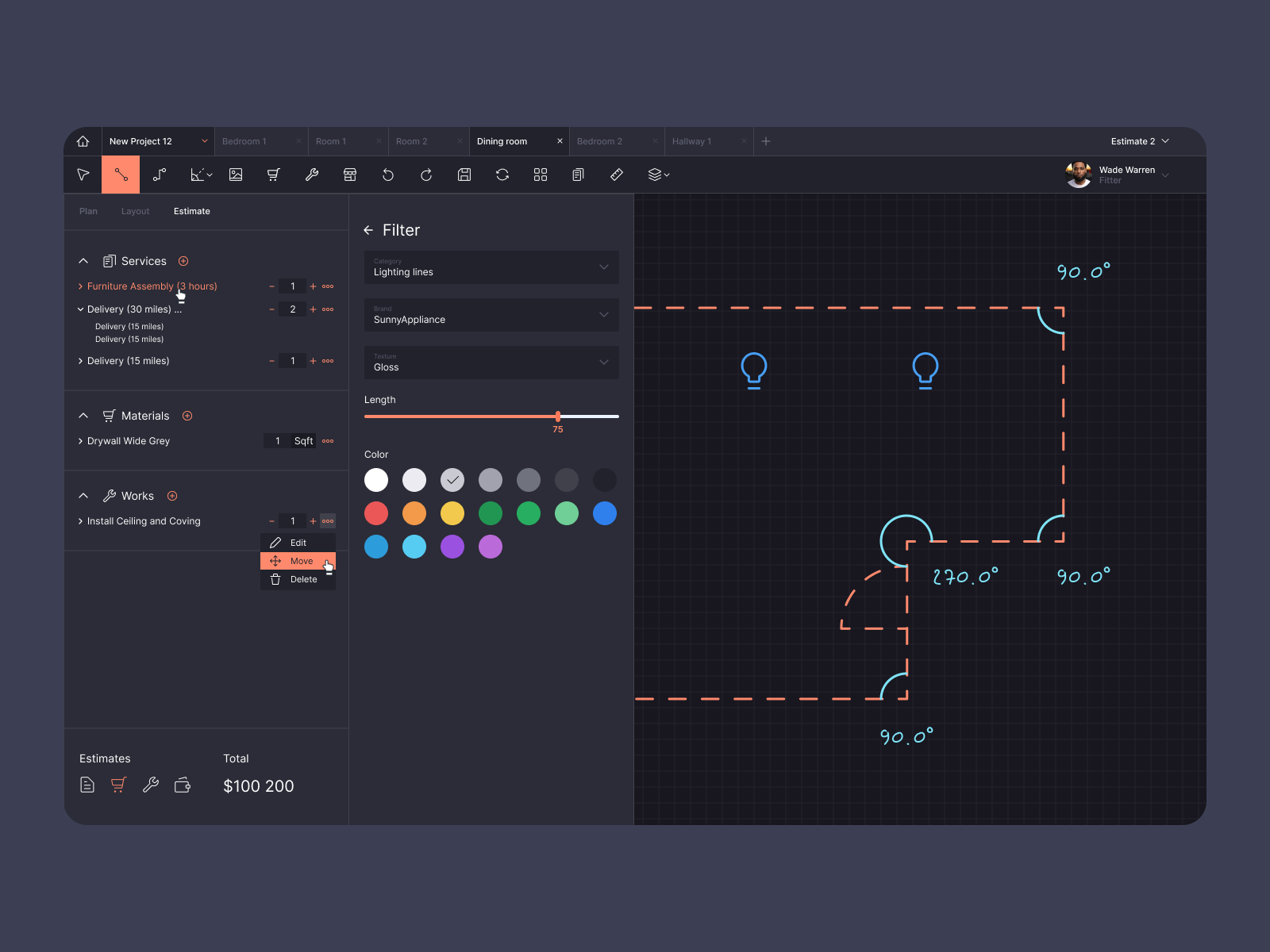Add a new service with the plus icon

(x=183, y=261)
